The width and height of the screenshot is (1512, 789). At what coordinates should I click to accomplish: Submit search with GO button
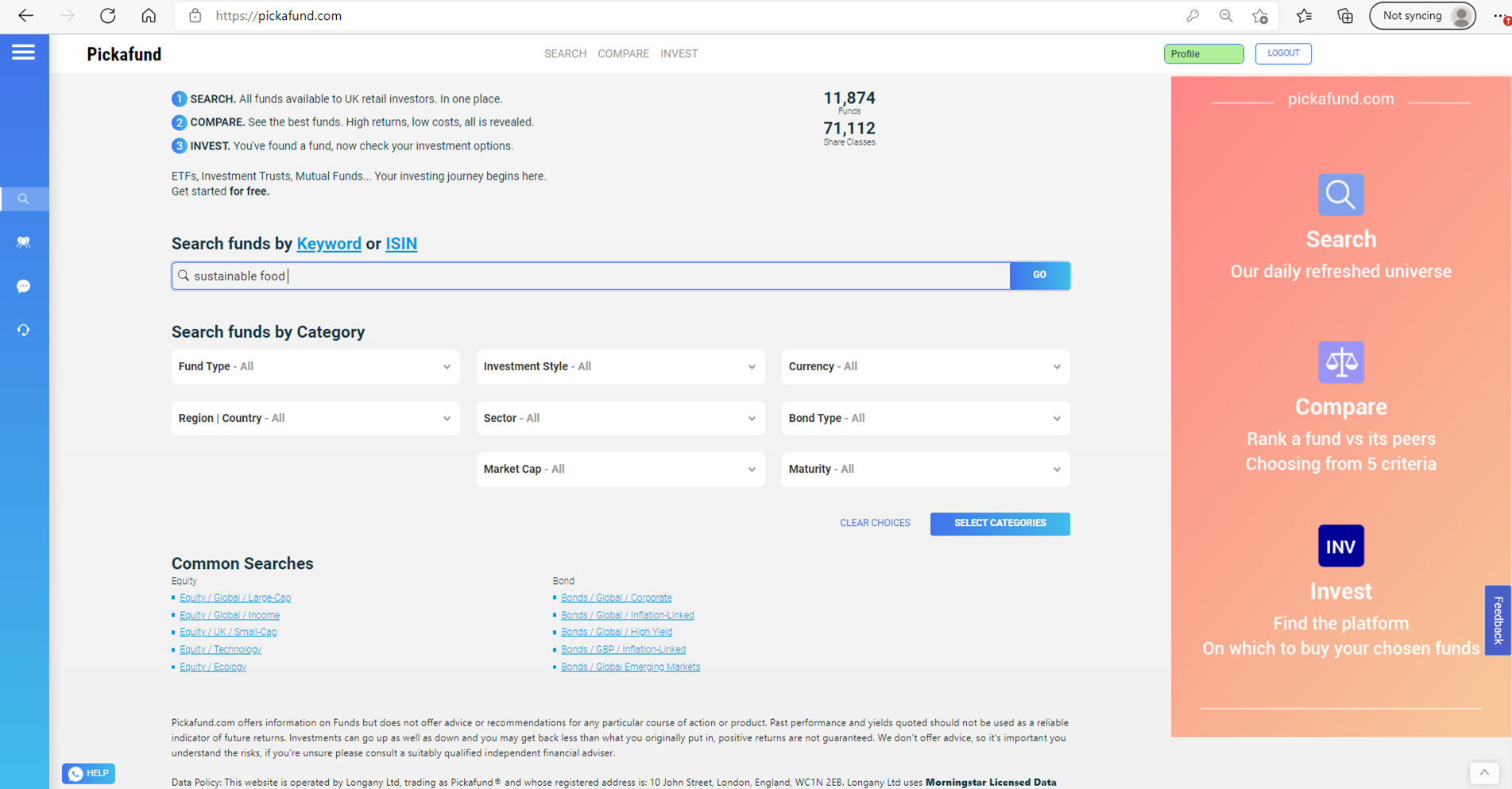(x=1040, y=276)
